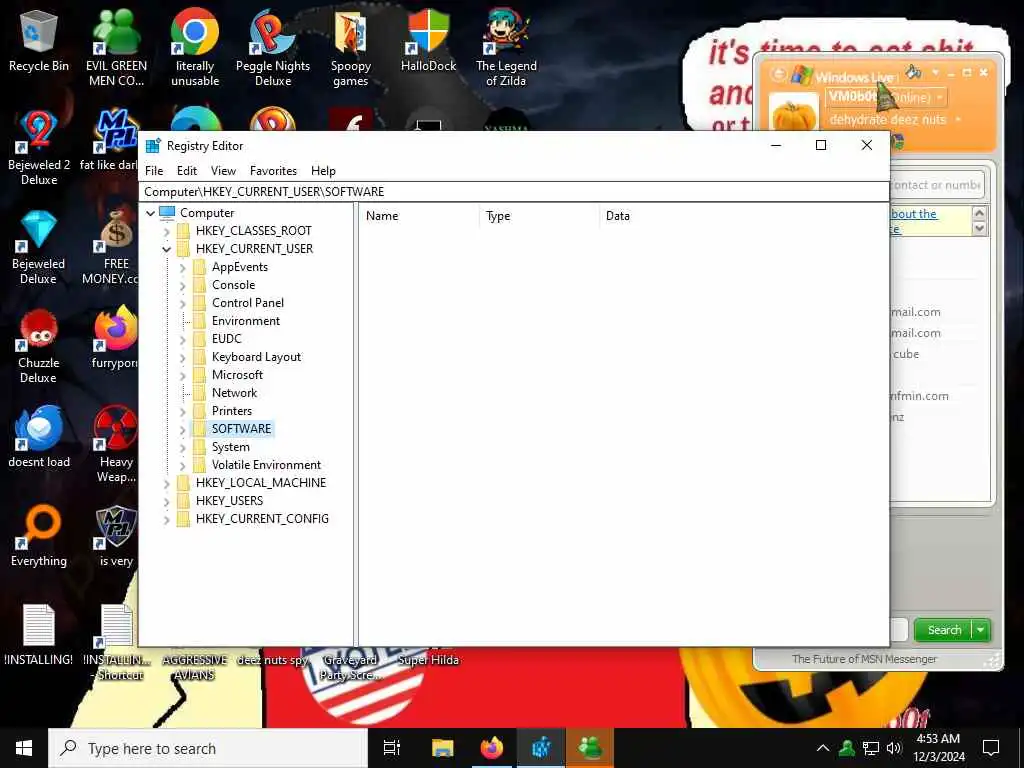
Task: Select the EUDC key
Action: tap(227, 339)
